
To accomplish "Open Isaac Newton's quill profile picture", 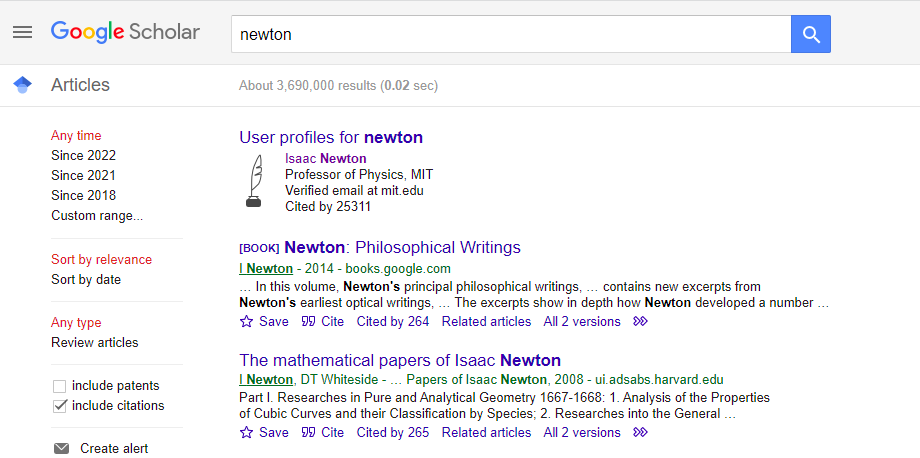I will (253, 181).
